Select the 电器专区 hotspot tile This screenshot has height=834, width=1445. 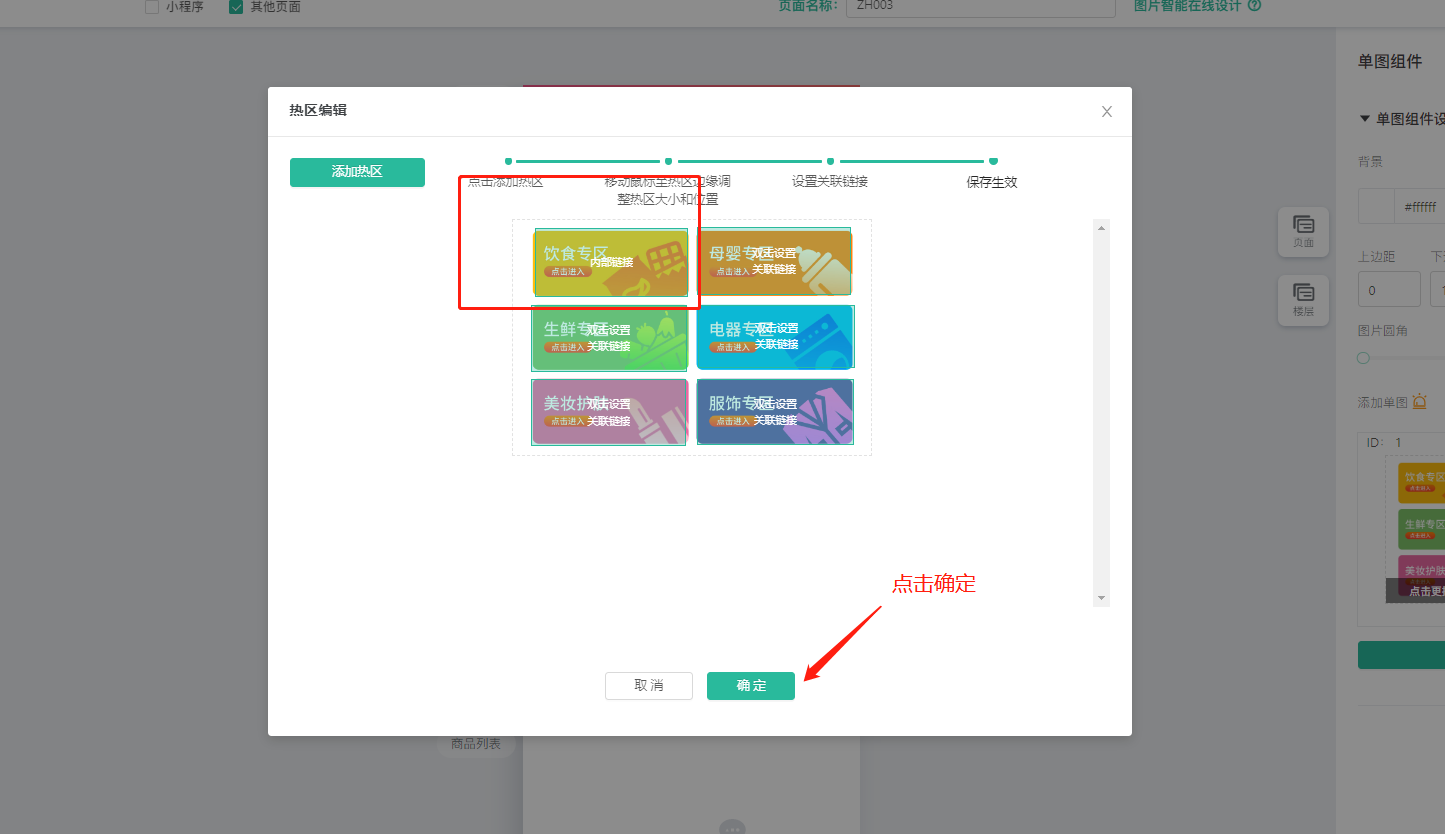775,337
